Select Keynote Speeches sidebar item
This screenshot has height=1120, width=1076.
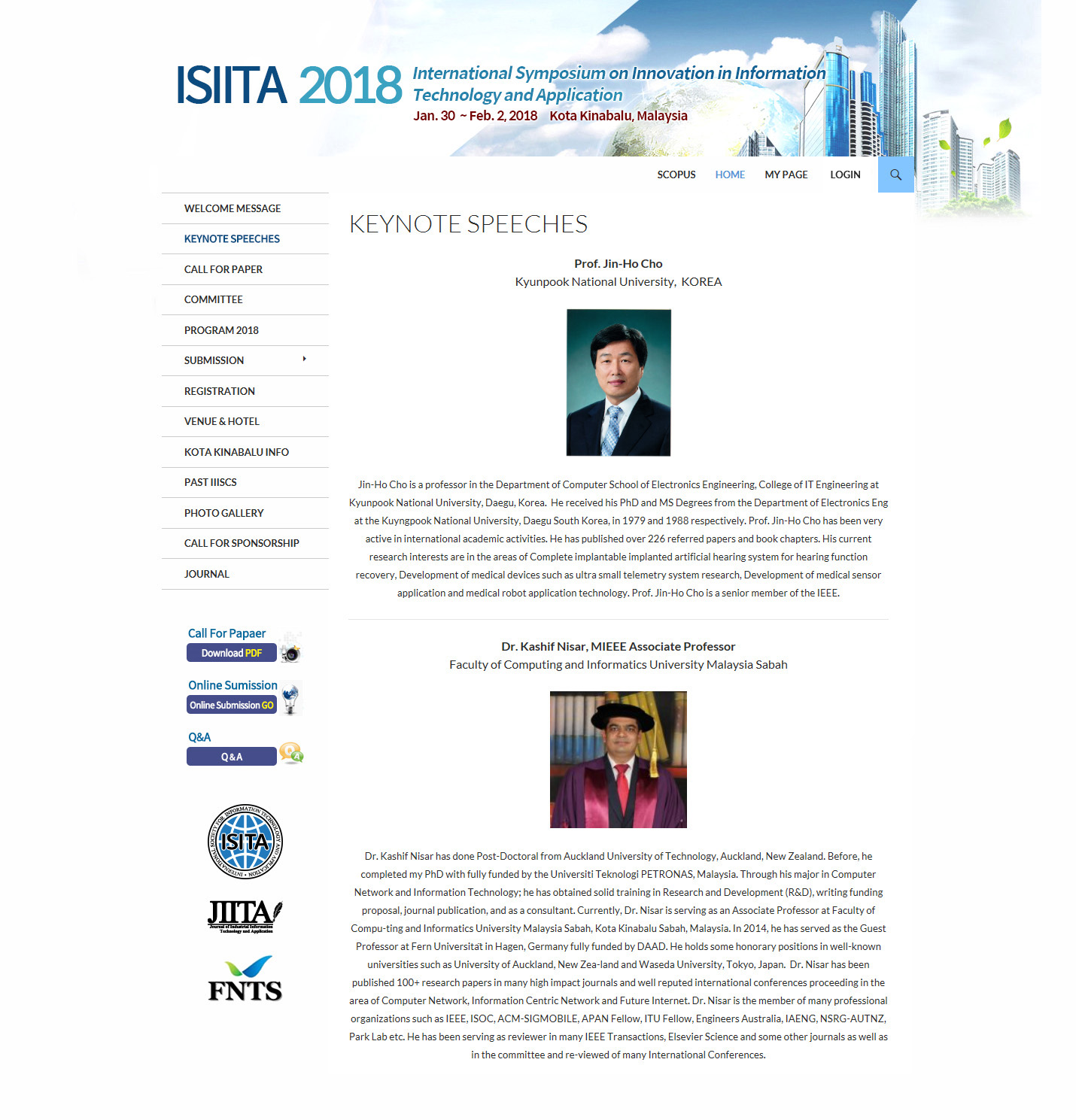(x=245, y=238)
